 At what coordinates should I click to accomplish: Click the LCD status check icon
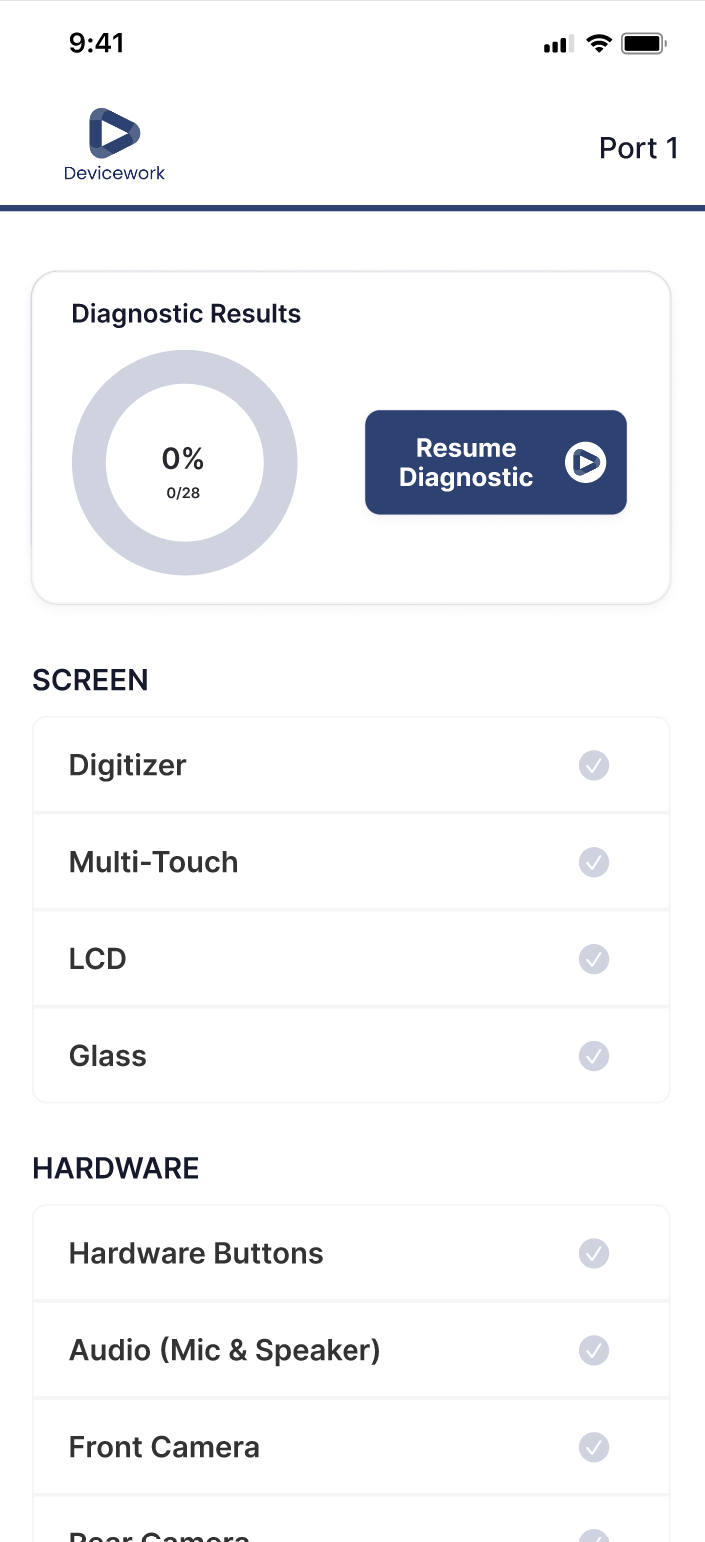click(594, 959)
